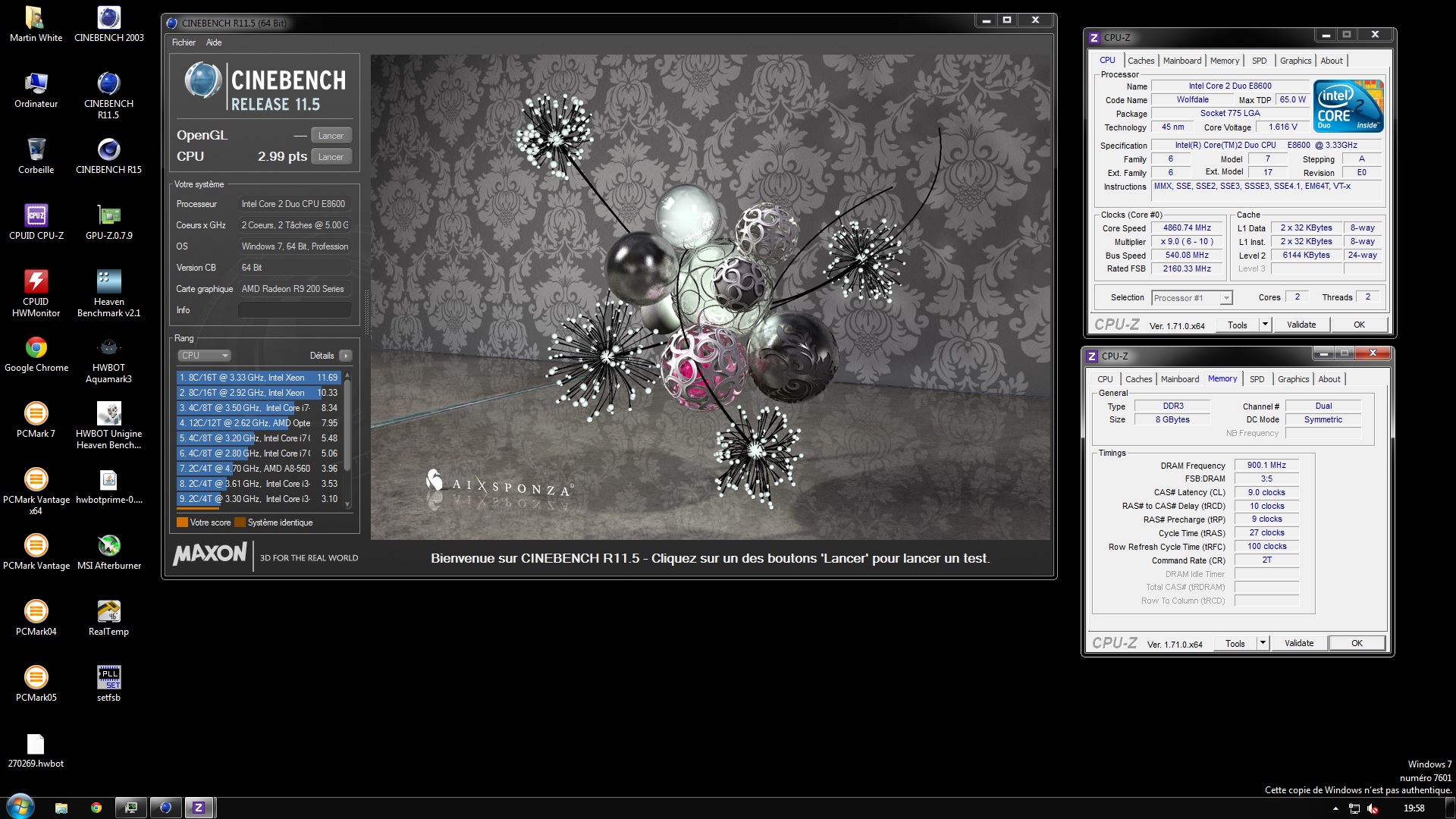
Task: Launch CINEBENCH R15 desktop shortcut
Action: [x=108, y=156]
